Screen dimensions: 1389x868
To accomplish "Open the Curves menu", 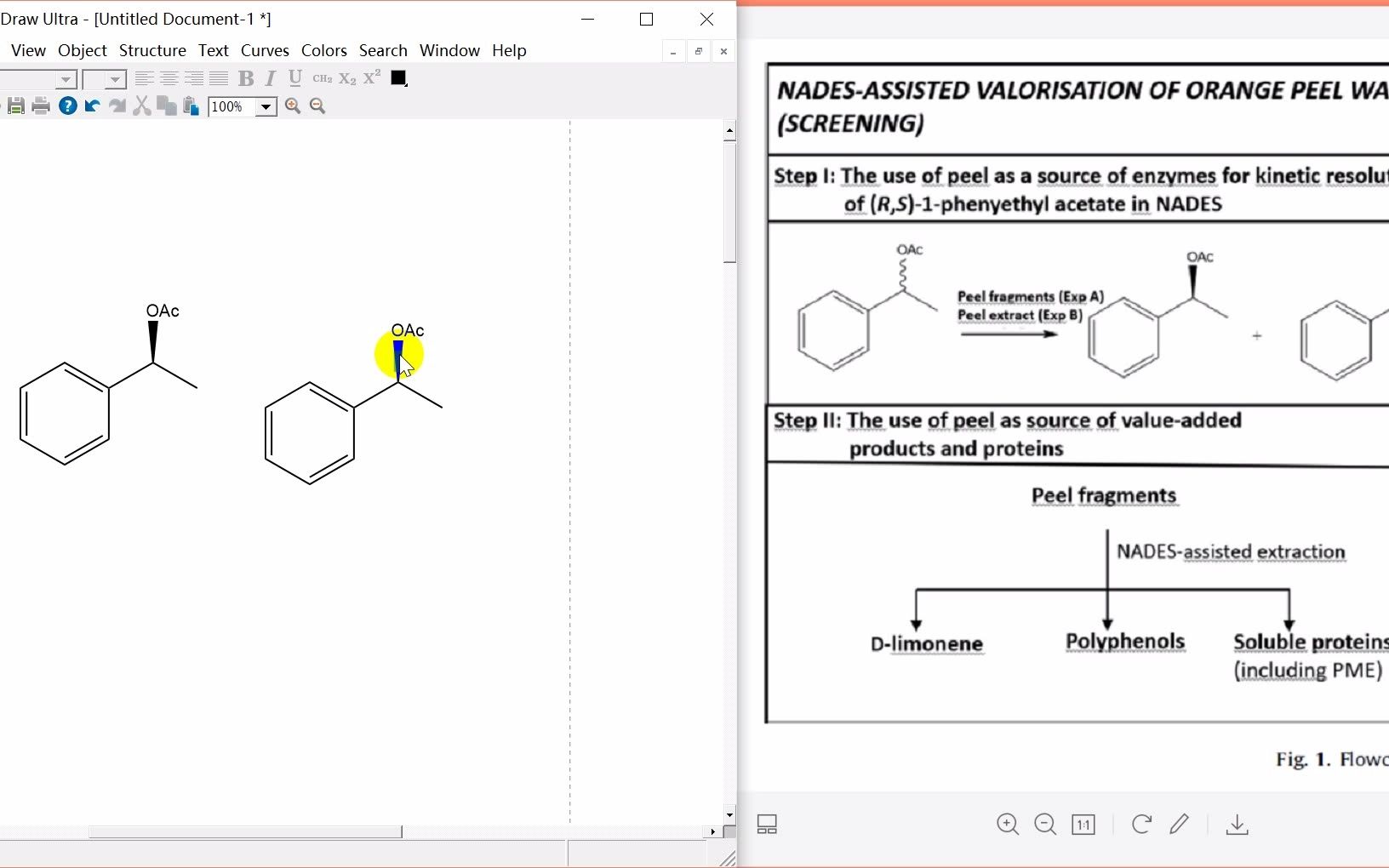I will pyautogui.click(x=265, y=50).
